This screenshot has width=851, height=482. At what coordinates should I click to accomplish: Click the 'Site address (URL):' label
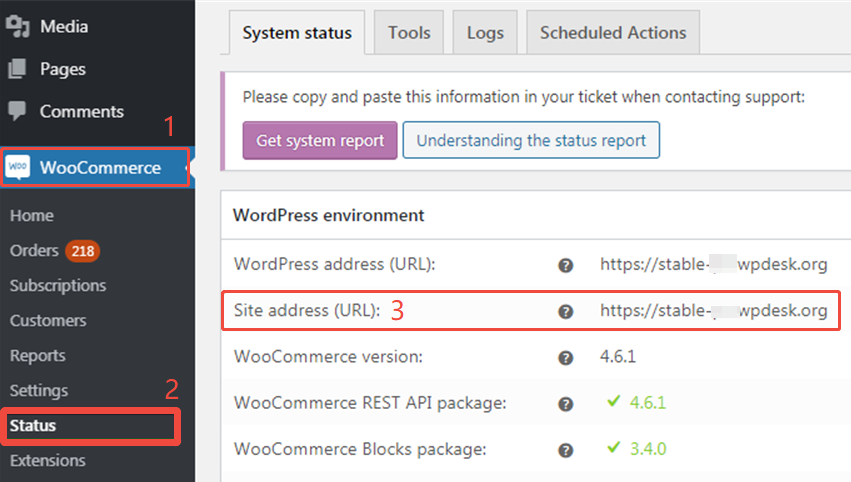click(307, 310)
